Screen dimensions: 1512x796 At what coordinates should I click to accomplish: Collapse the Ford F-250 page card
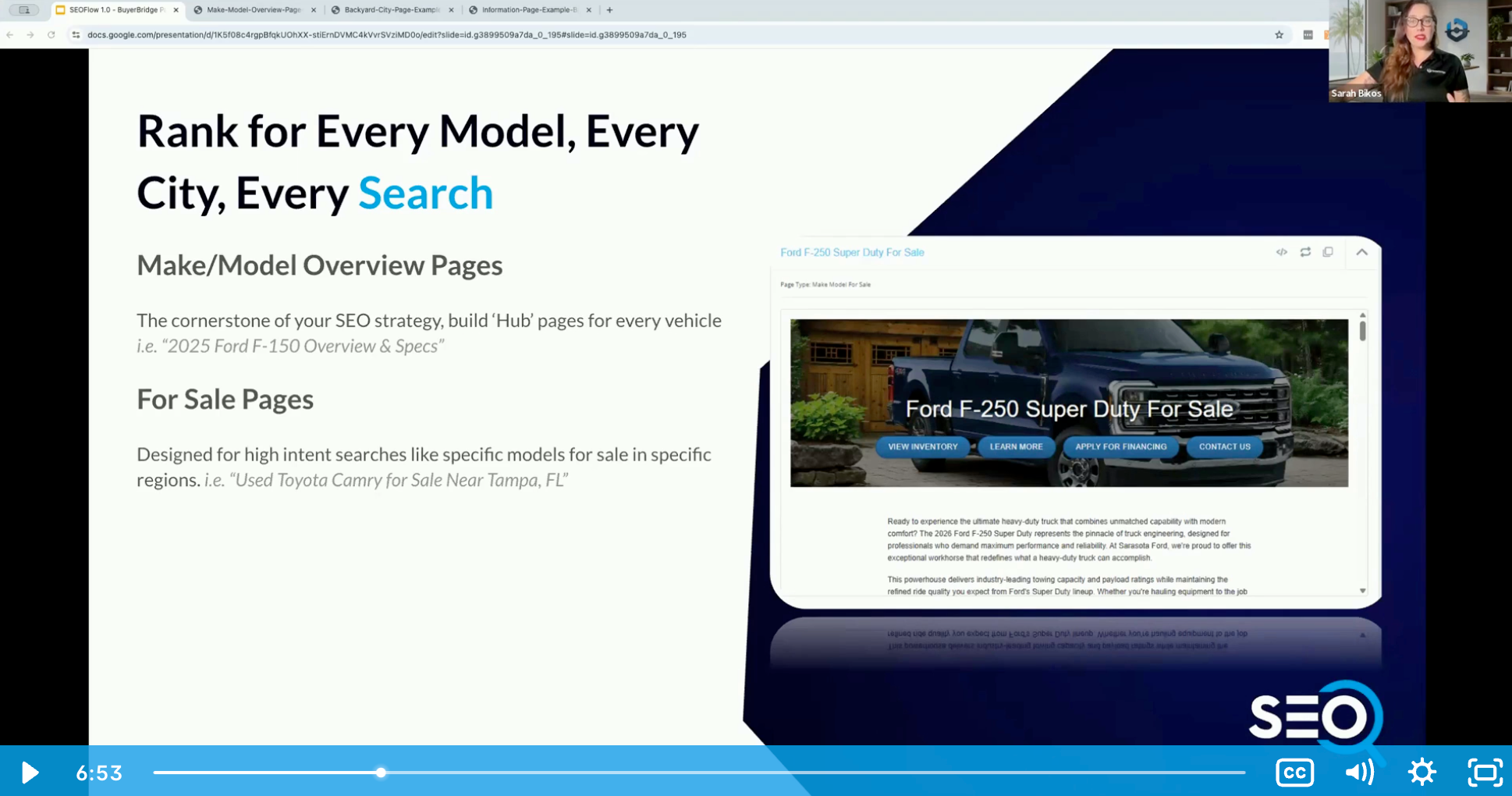tap(1361, 252)
